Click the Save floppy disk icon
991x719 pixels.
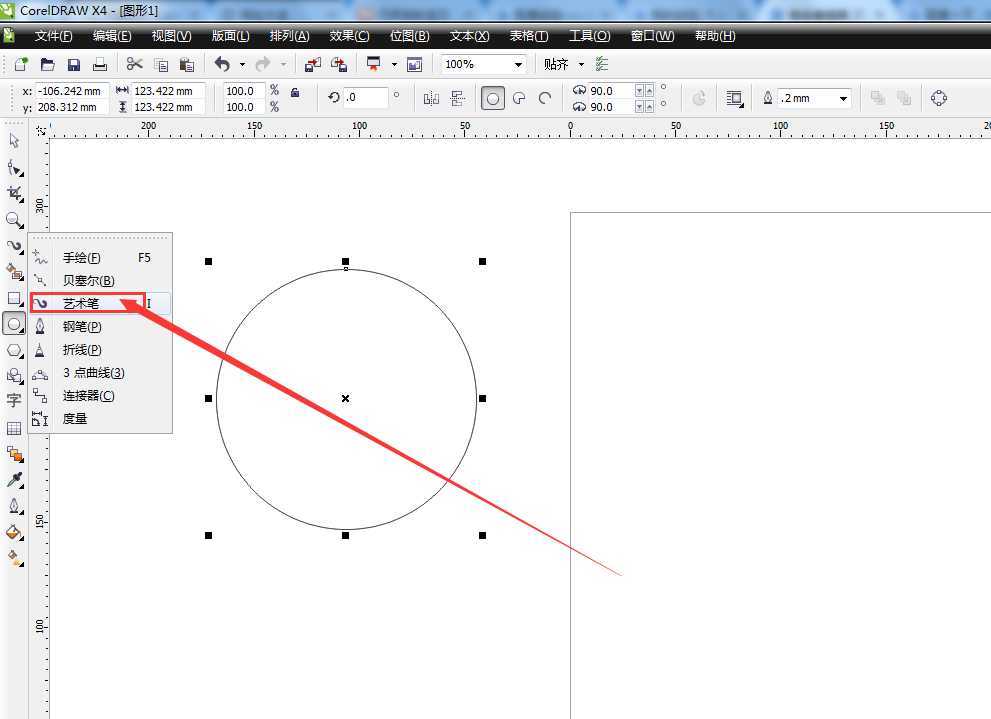tap(73, 64)
